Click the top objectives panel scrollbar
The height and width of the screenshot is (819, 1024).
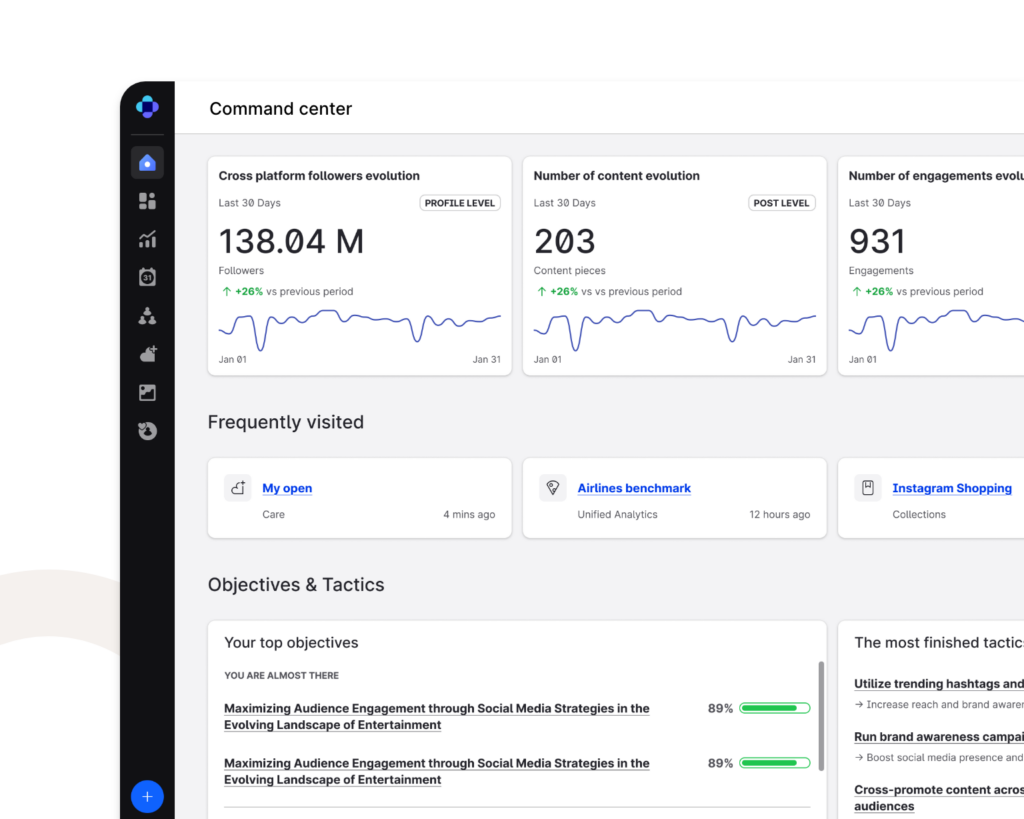(x=821, y=715)
